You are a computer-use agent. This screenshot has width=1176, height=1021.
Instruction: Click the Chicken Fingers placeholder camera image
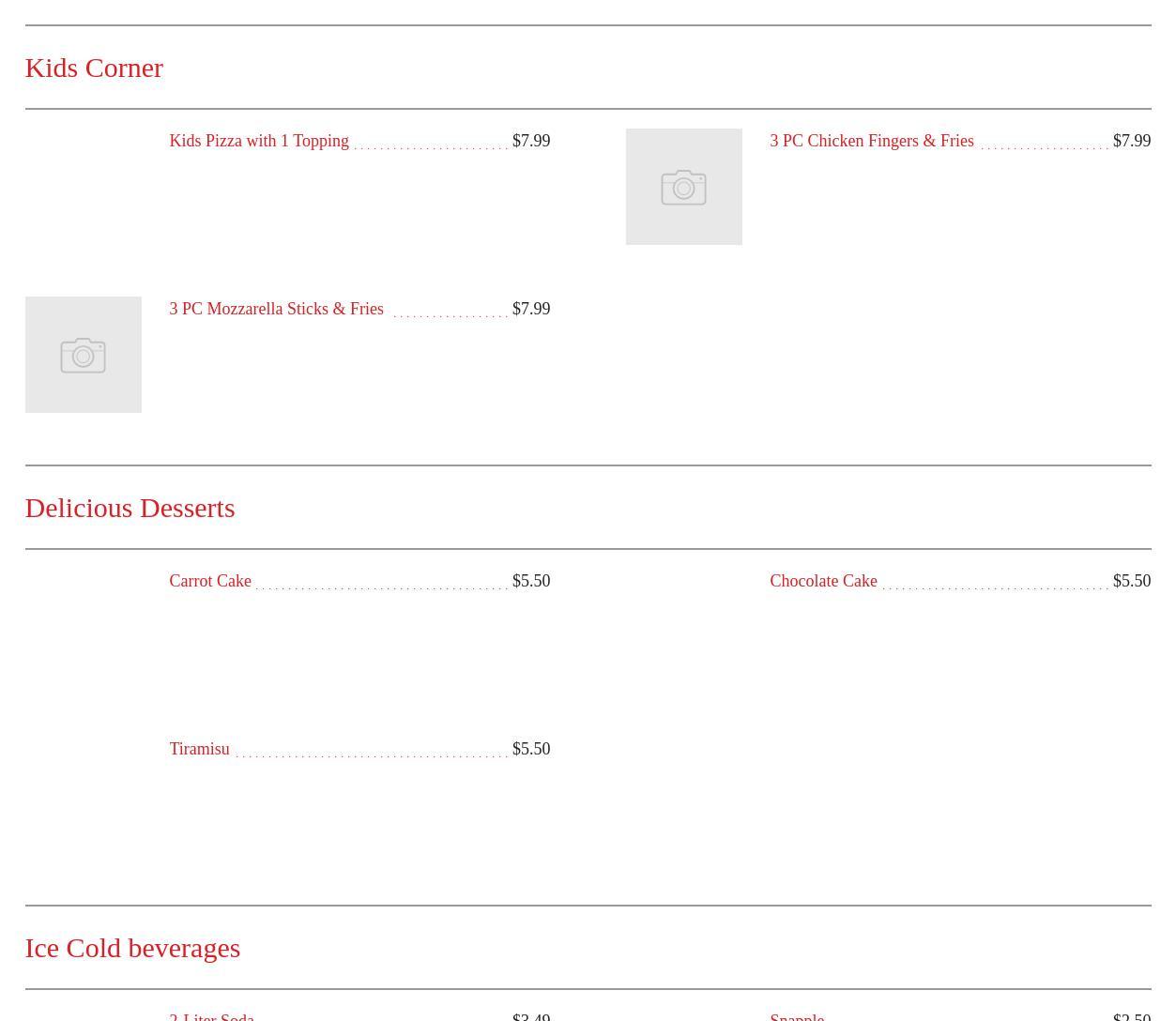point(683,187)
